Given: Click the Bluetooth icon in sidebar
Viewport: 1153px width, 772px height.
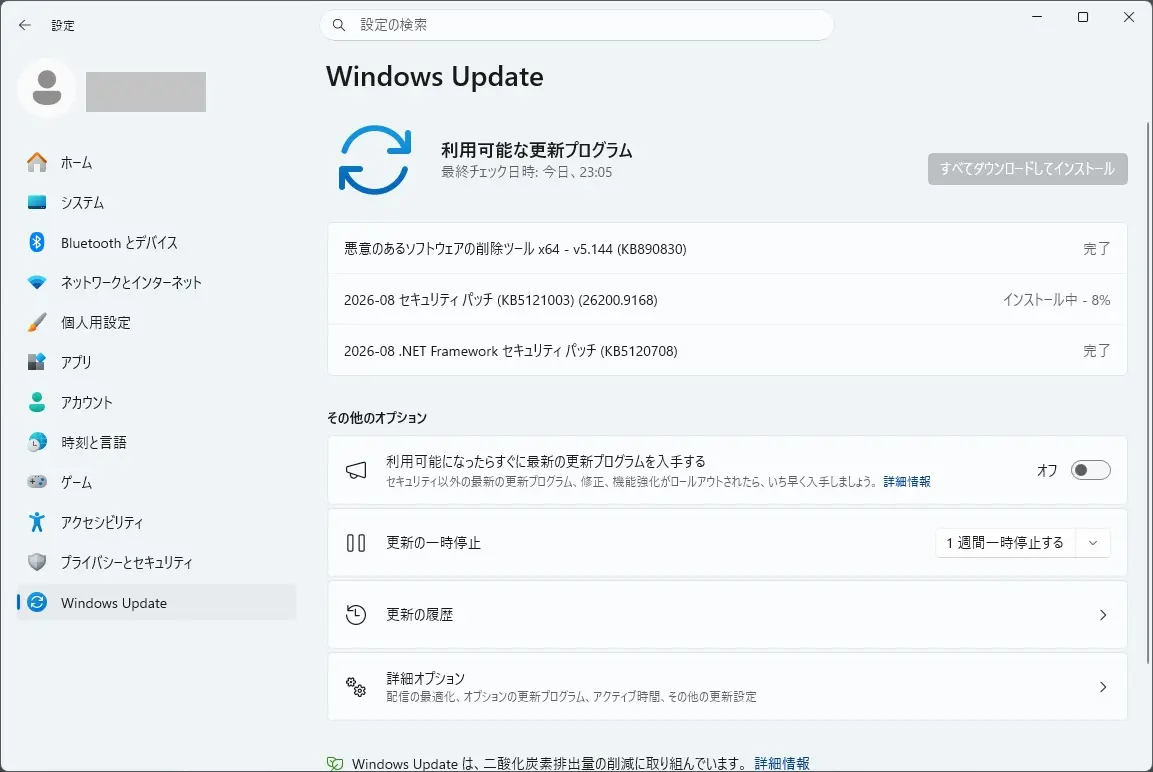Looking at the screenshot, I should click(37, 242).
